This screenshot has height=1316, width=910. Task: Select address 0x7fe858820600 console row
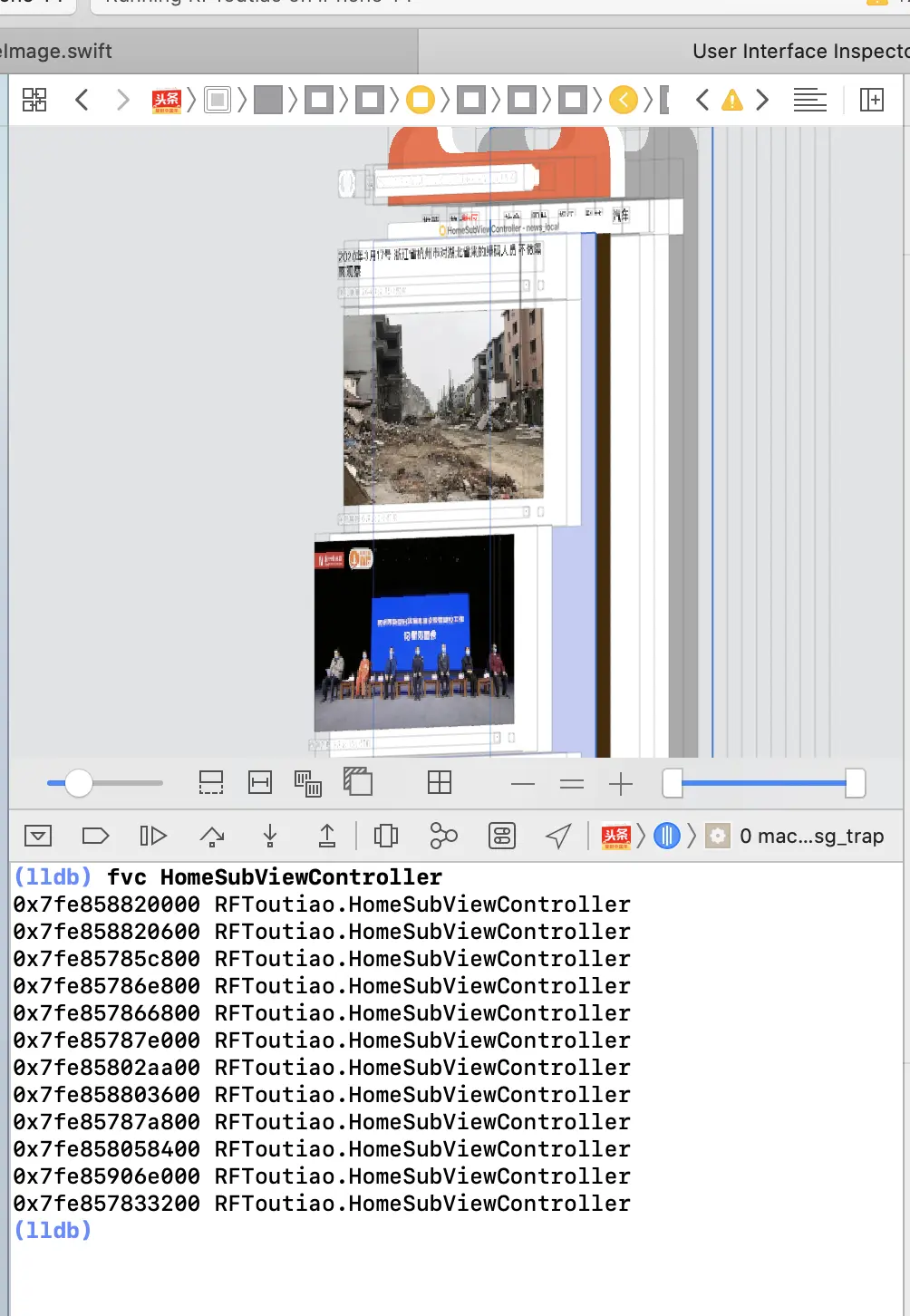pos(322,932)
